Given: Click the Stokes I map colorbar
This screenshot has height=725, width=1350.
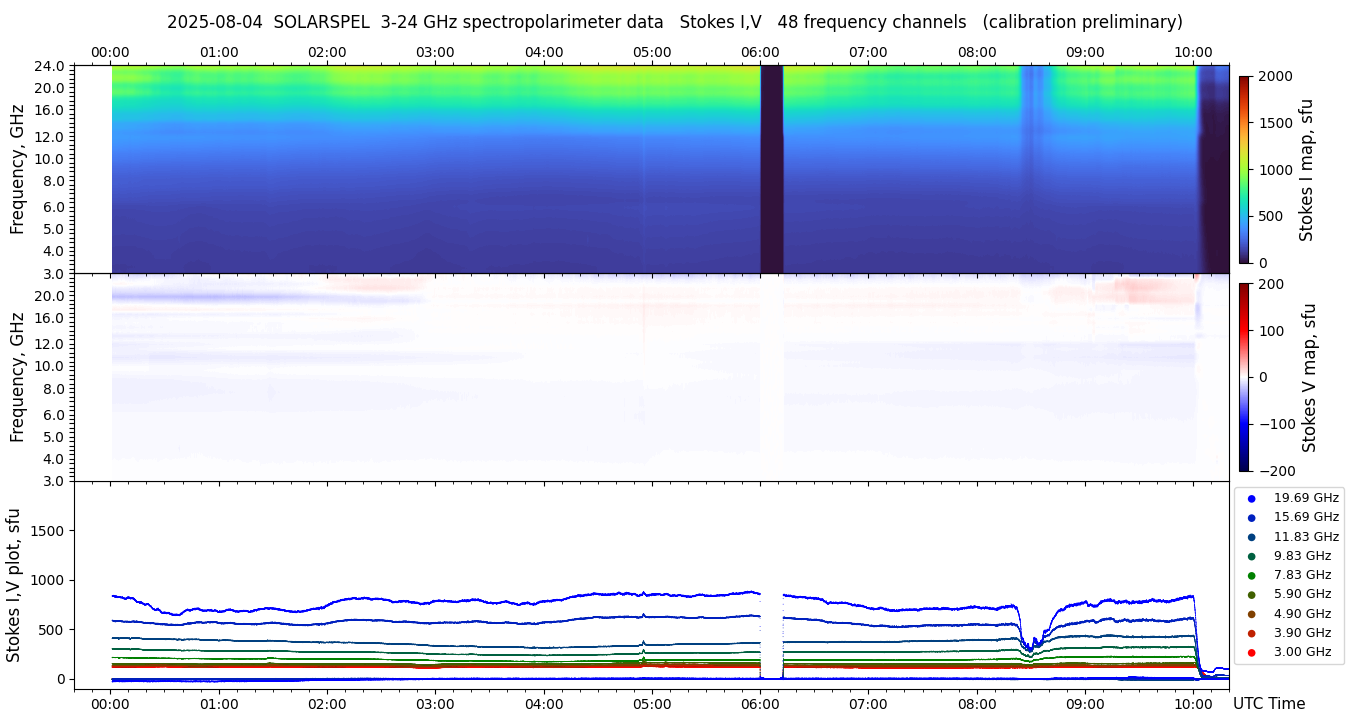Looking at the screenshot, I should pyautogui.click(x=1244, y=169).
